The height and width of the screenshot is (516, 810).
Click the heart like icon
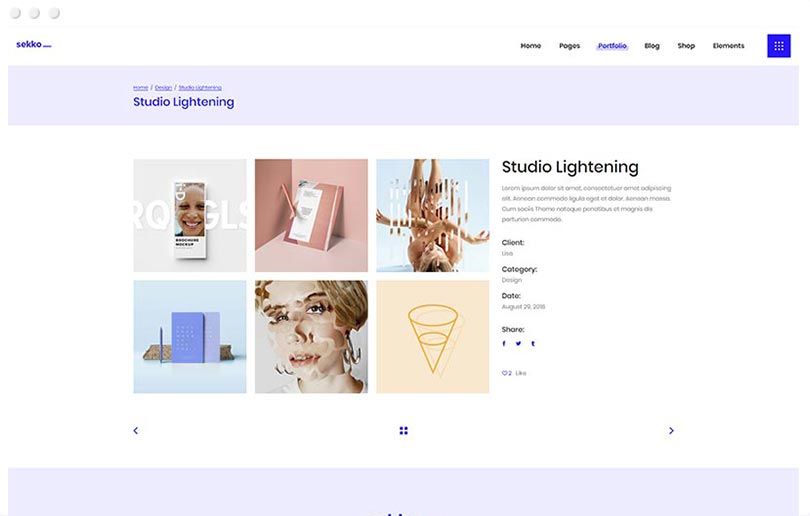[x=505, y=373]
